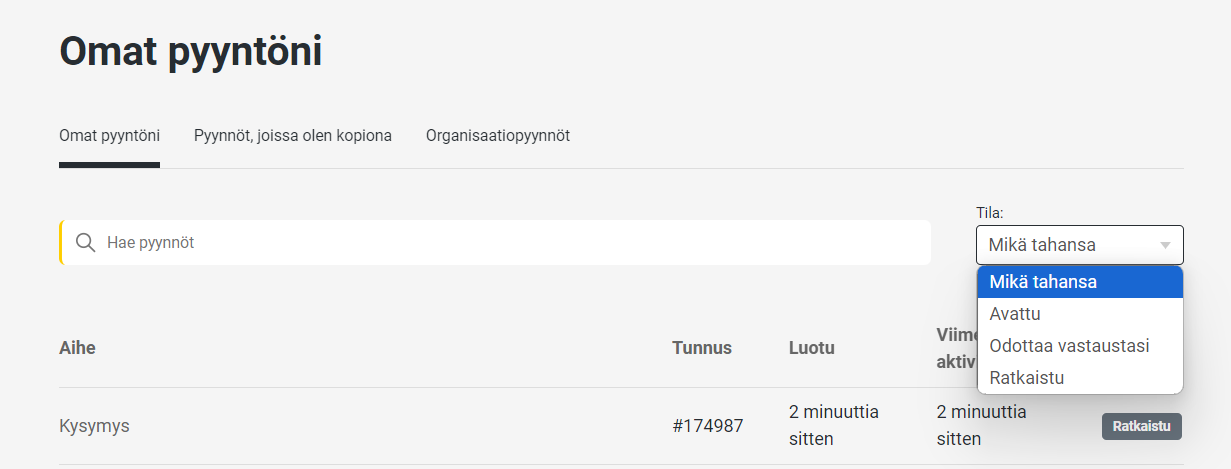Switch to the "Omat pyyntöni" tab
The width and height of the screenshot is (1231, 469).
(109, 136)
